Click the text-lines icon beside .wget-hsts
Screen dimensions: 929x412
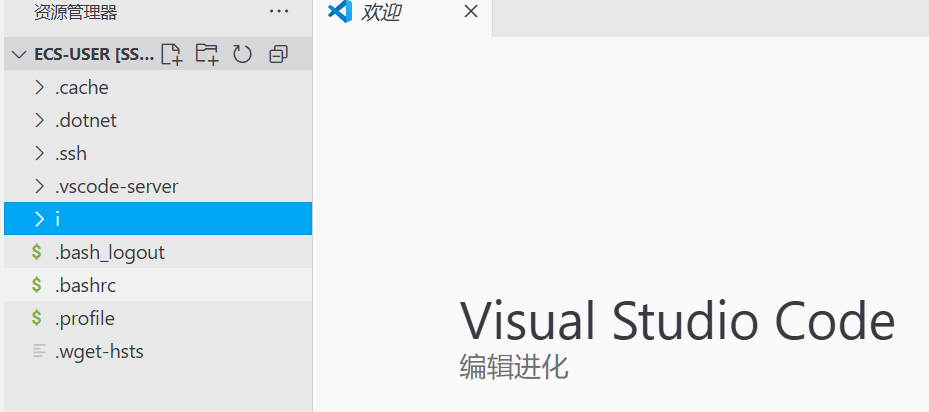pos(39,351)
